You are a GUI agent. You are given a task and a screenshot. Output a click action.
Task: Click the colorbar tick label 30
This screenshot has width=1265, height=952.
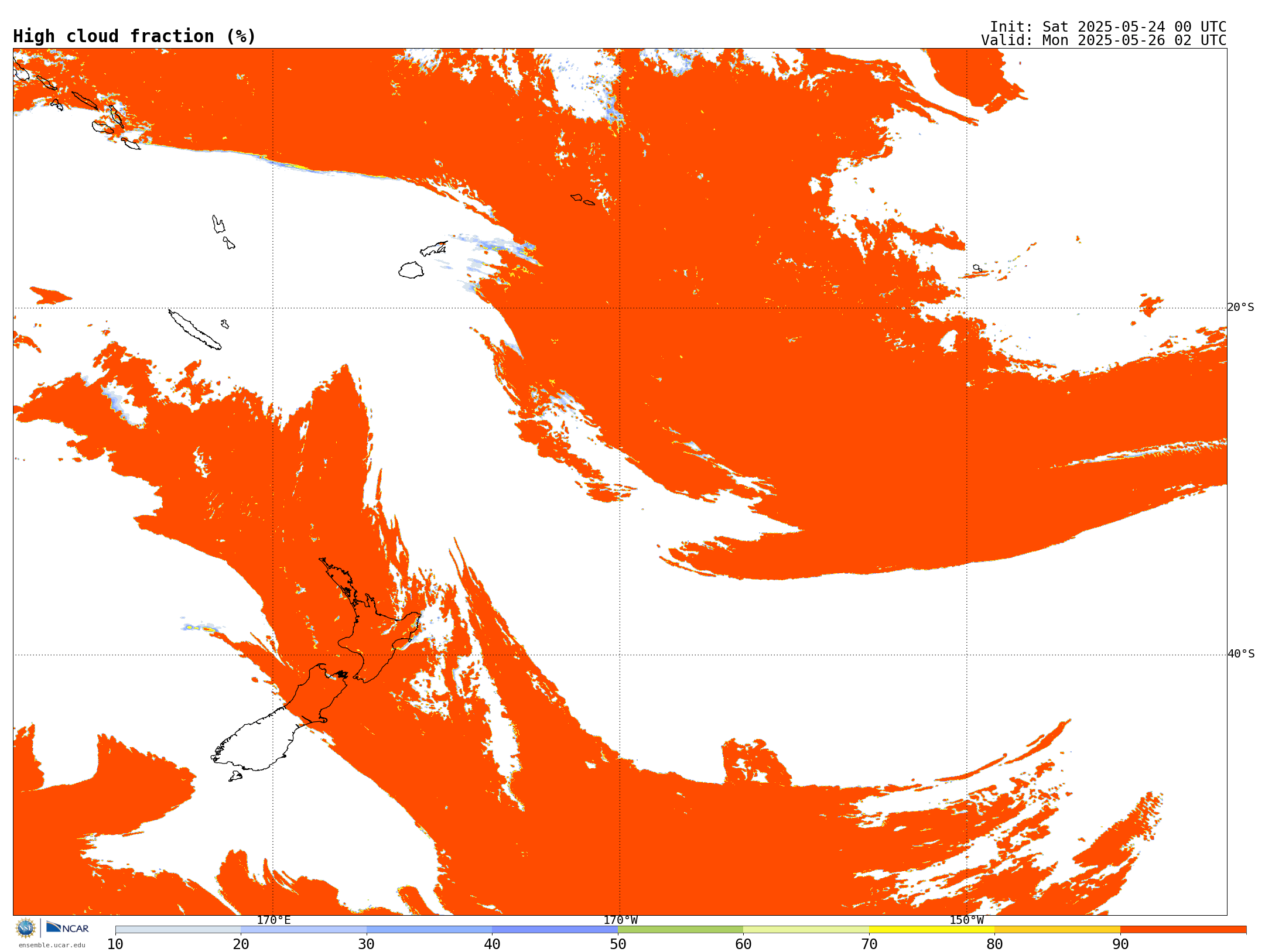[367, 944]
